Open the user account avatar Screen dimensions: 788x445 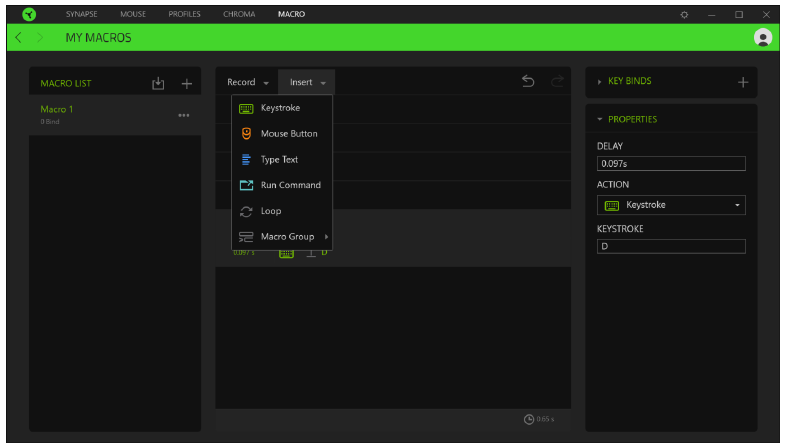763,38
